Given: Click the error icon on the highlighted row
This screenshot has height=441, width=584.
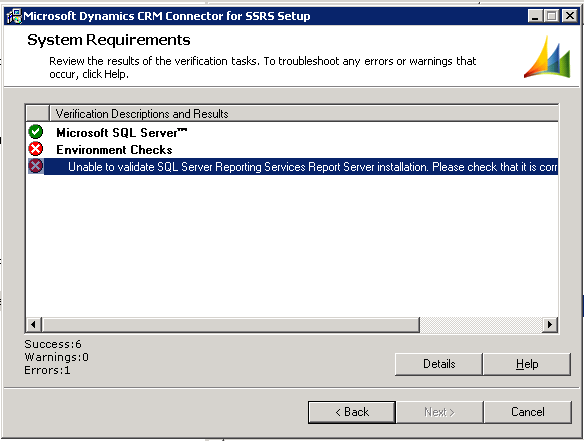Looking at the screenshot, I should (36, 166).
